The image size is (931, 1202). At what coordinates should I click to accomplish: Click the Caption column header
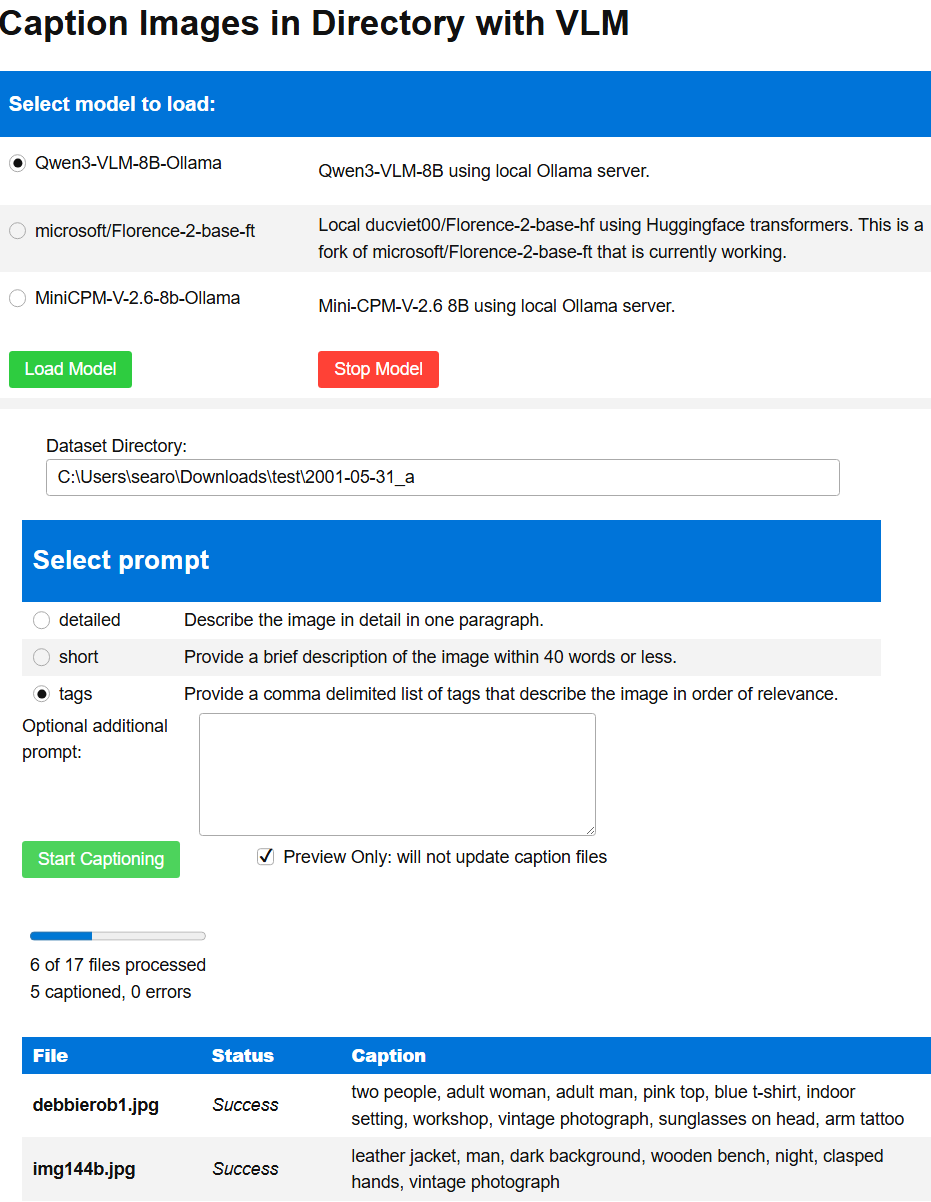pos(388,1056)
